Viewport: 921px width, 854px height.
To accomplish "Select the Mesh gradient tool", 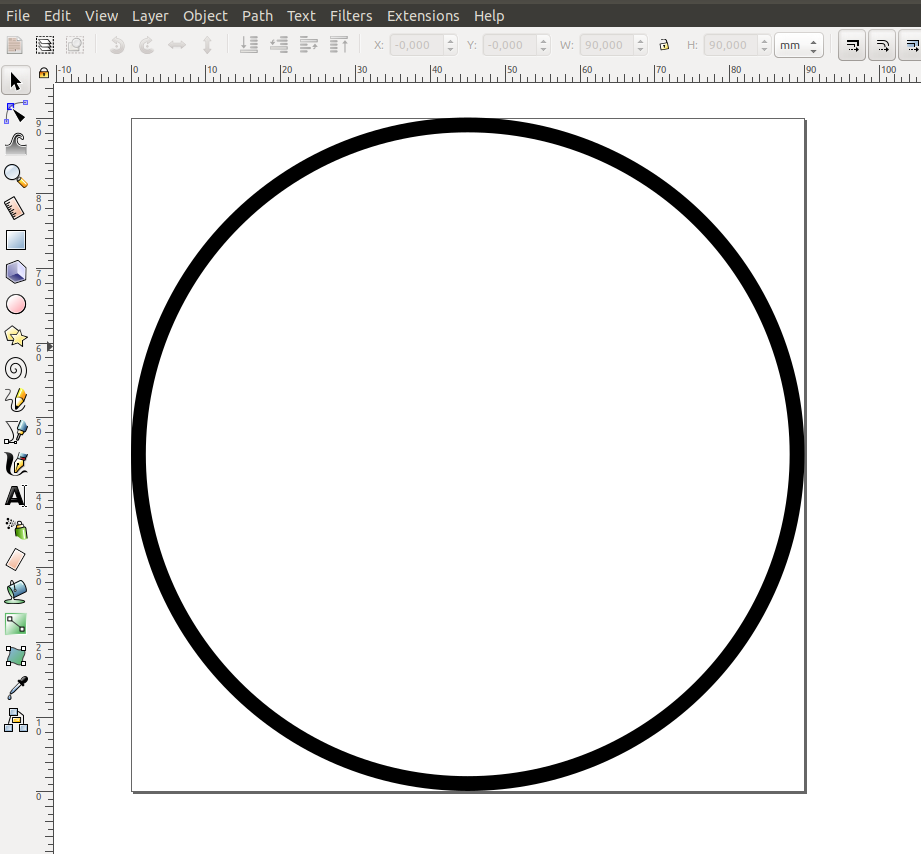I will pyautogui.click(x=16, y=656).
